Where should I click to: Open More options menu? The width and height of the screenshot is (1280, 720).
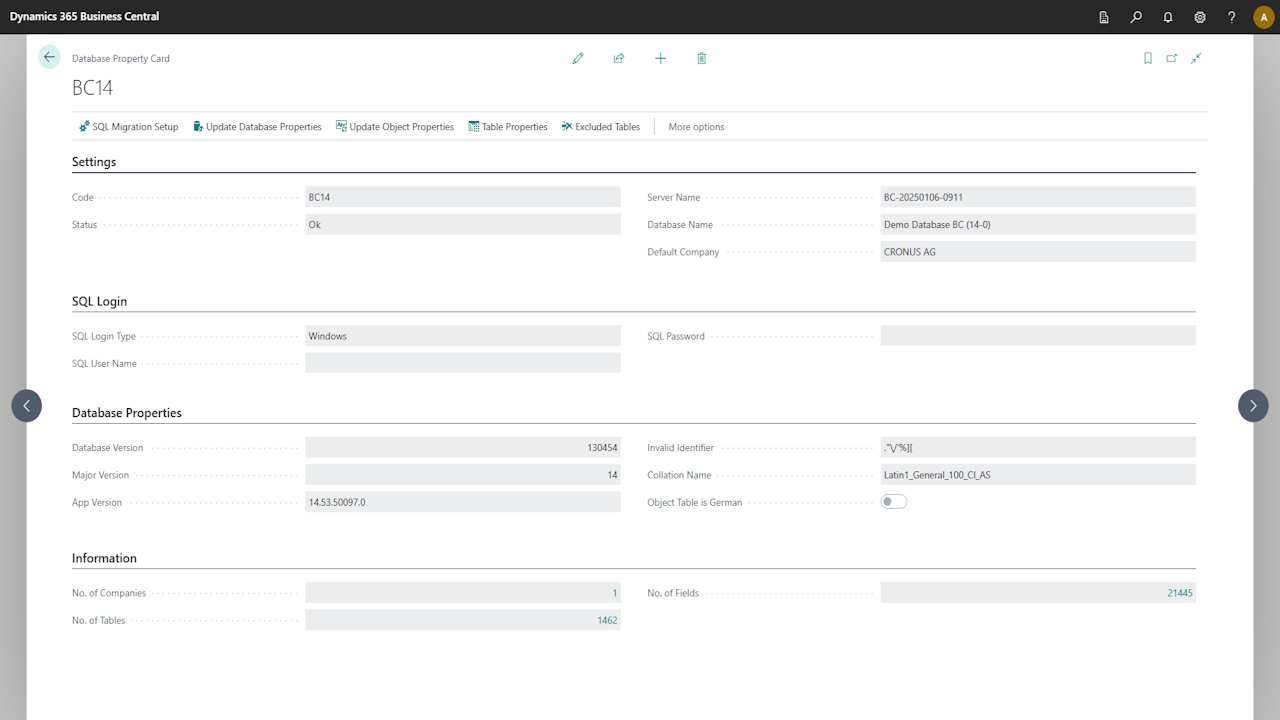(x=696, y=127)
